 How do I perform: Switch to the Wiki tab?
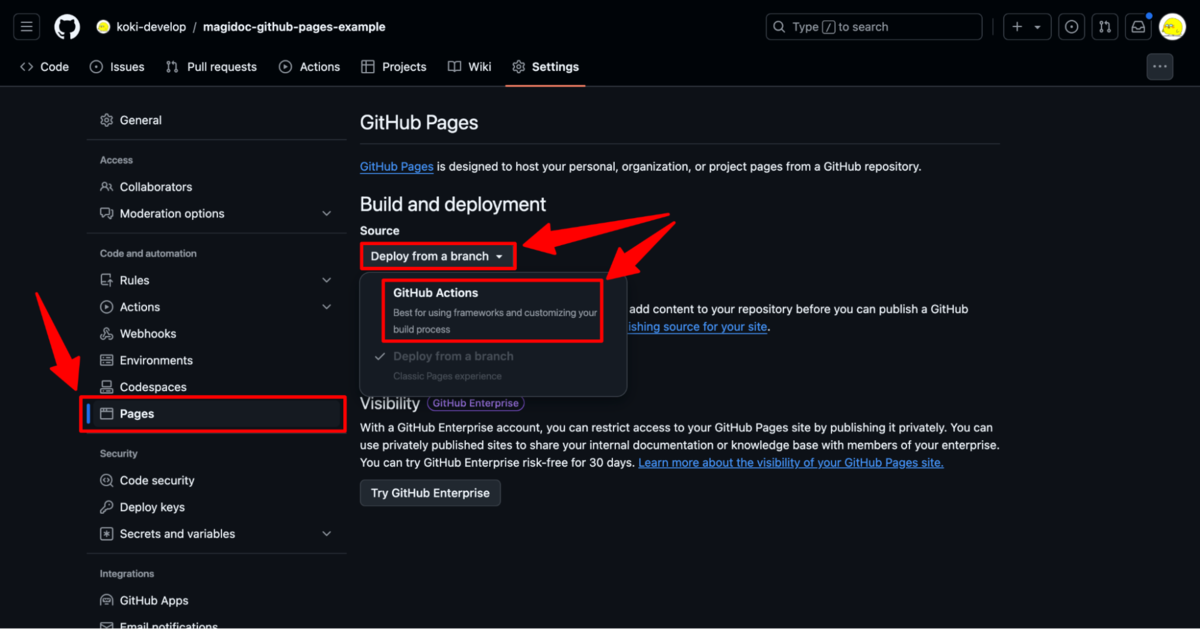coord(470,67)
